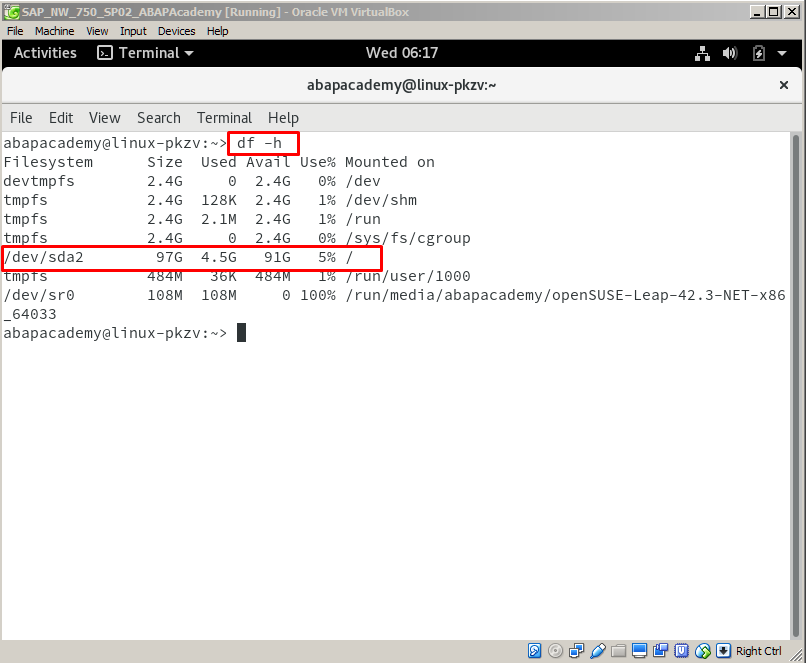Click the 'Filesystem' column header
The width and height of the screenshot is (806, 663).
(x=48, y=162)
